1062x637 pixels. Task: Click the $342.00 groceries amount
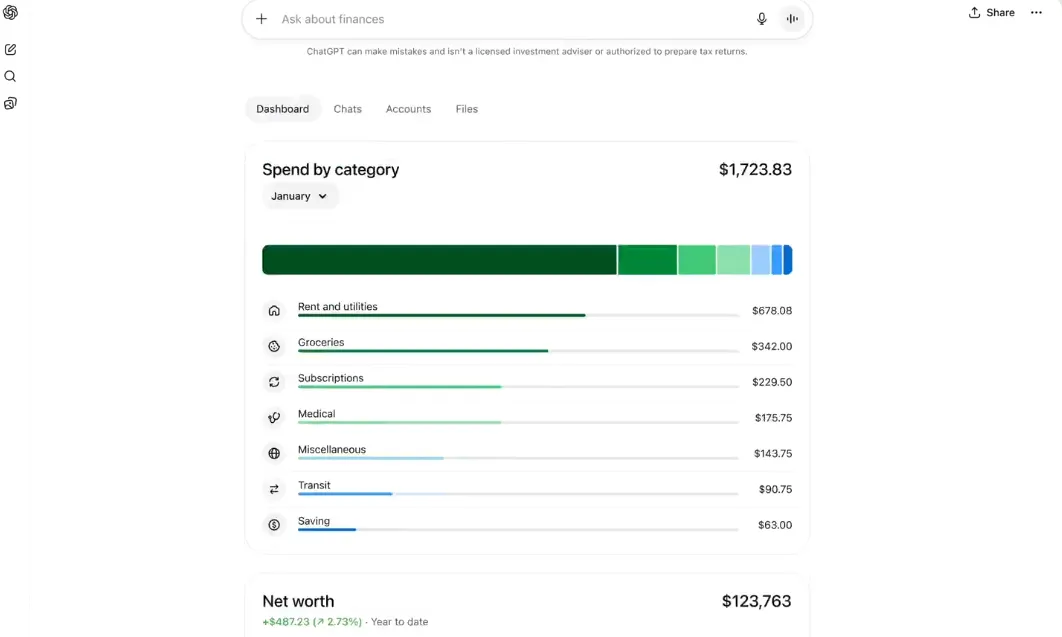[x=771, y=347]
